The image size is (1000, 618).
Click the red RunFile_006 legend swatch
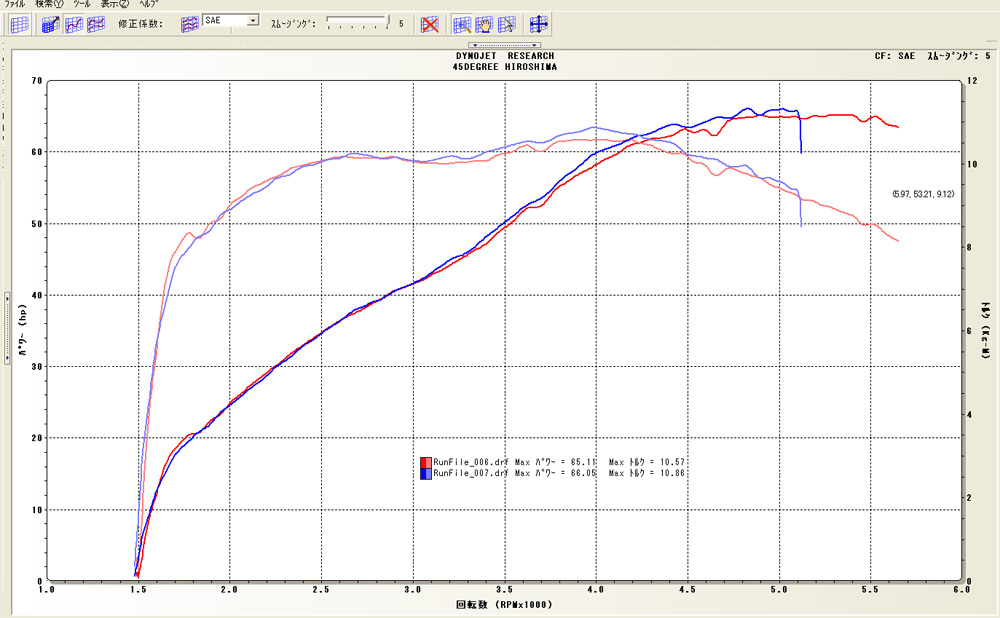426,461
